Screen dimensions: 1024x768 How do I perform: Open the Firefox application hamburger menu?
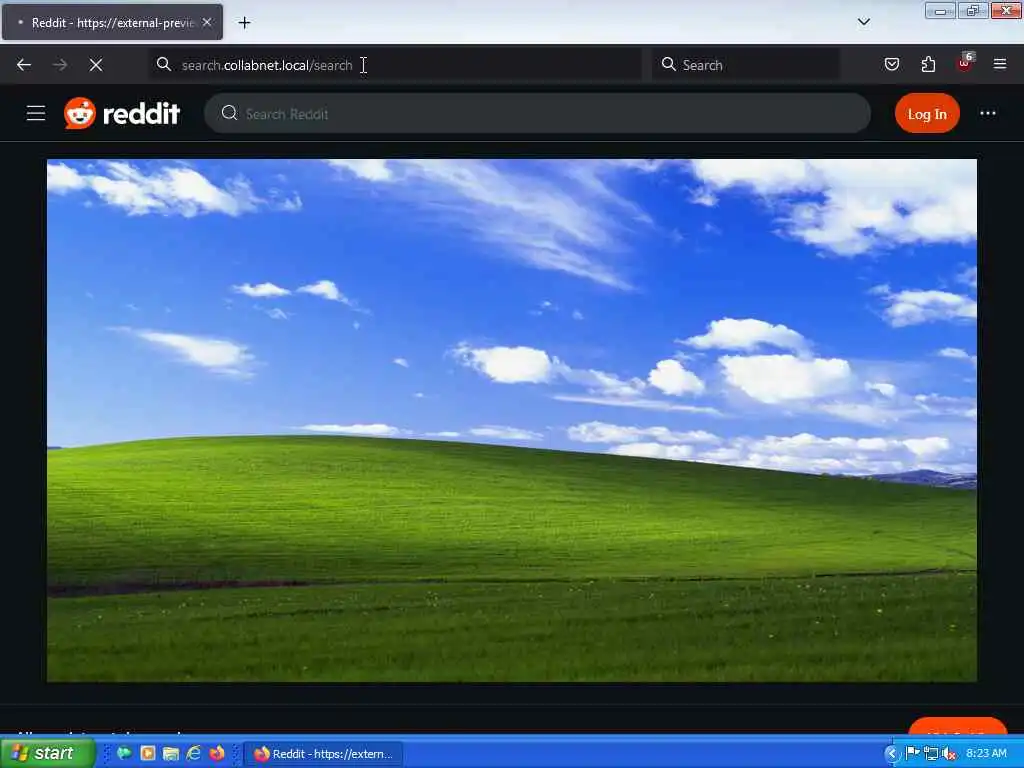click(x=1000, y=64)
